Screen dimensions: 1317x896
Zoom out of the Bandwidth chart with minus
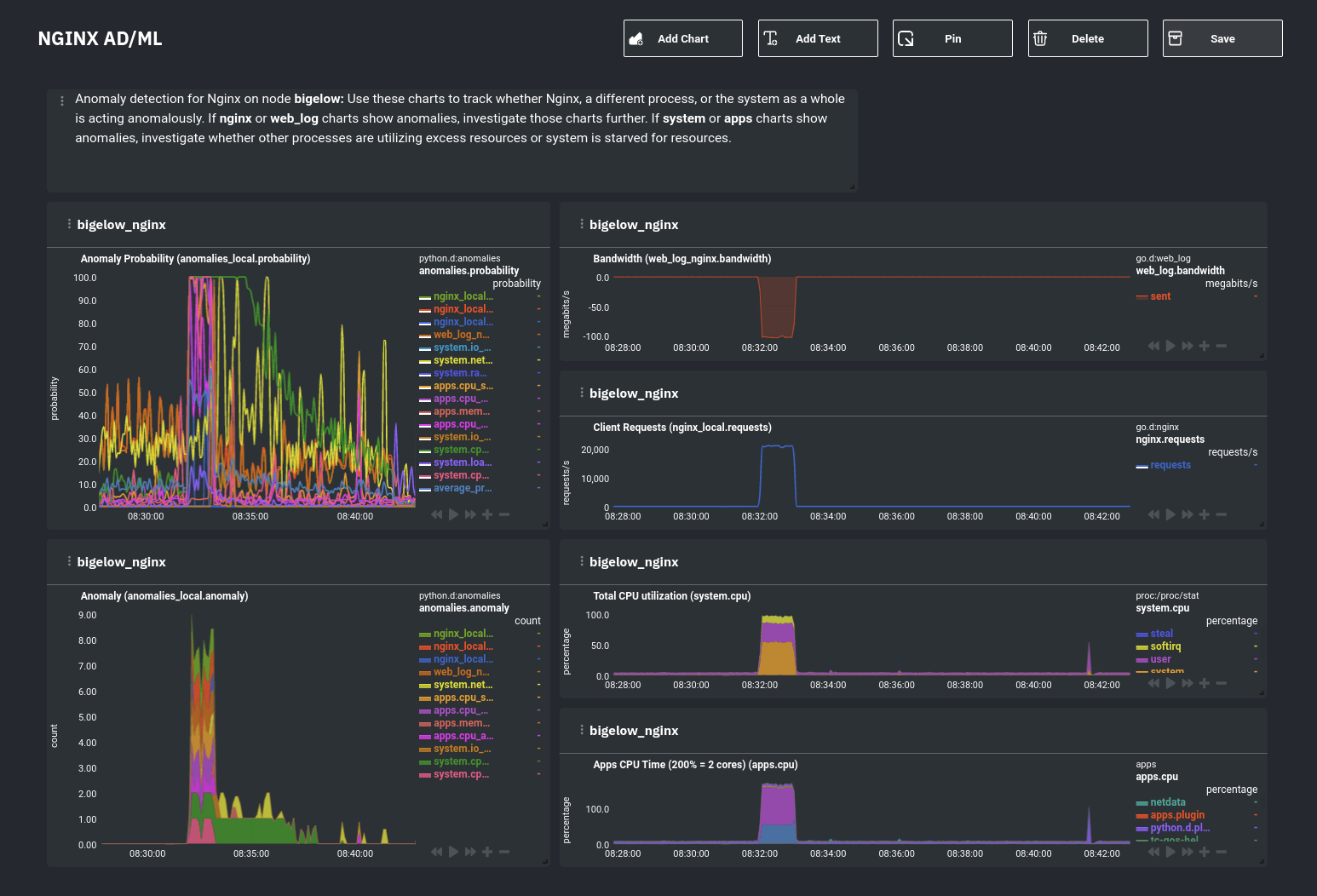pos(1222,346)
